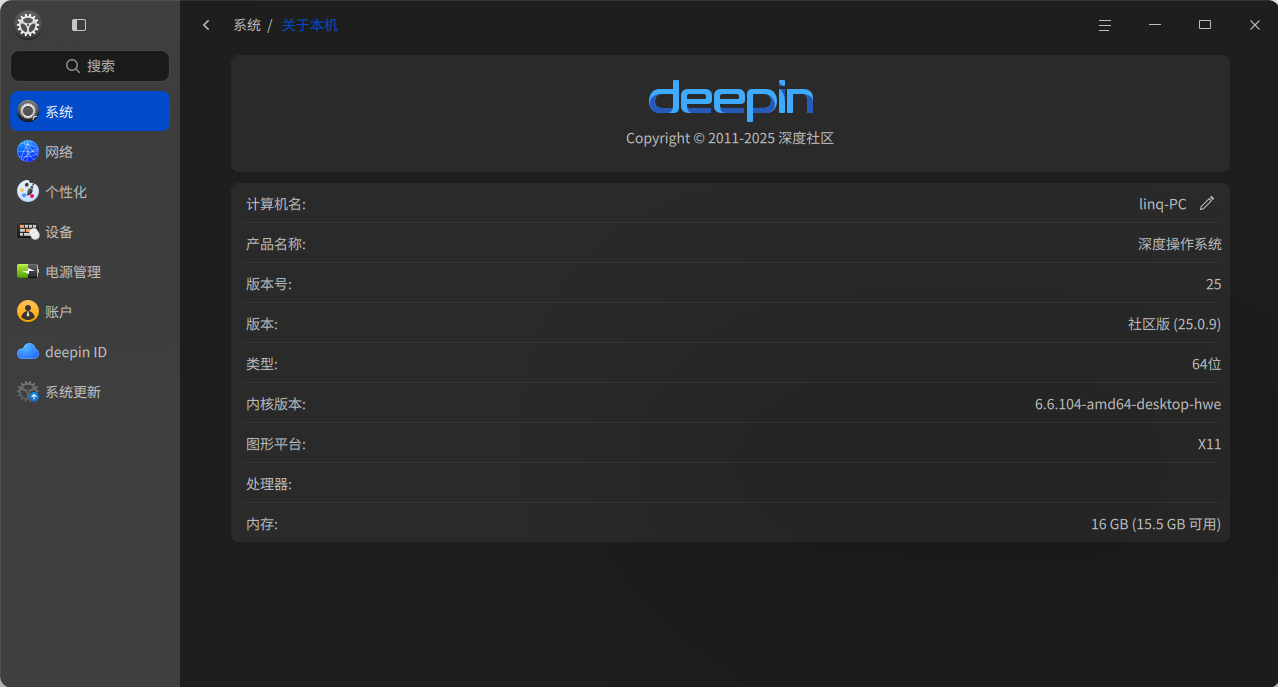Minimize the settings window
Image resolution: width=1278 pixels, height=687 pixels.
pyautogui.click(x=1155, y=25)
